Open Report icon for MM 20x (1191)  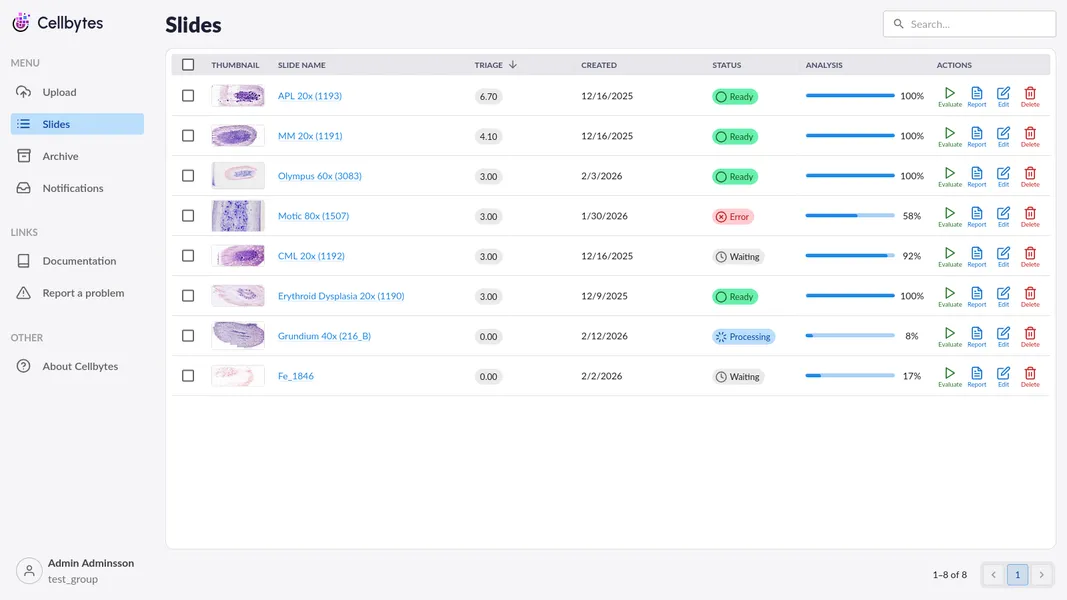coord(976,136)
